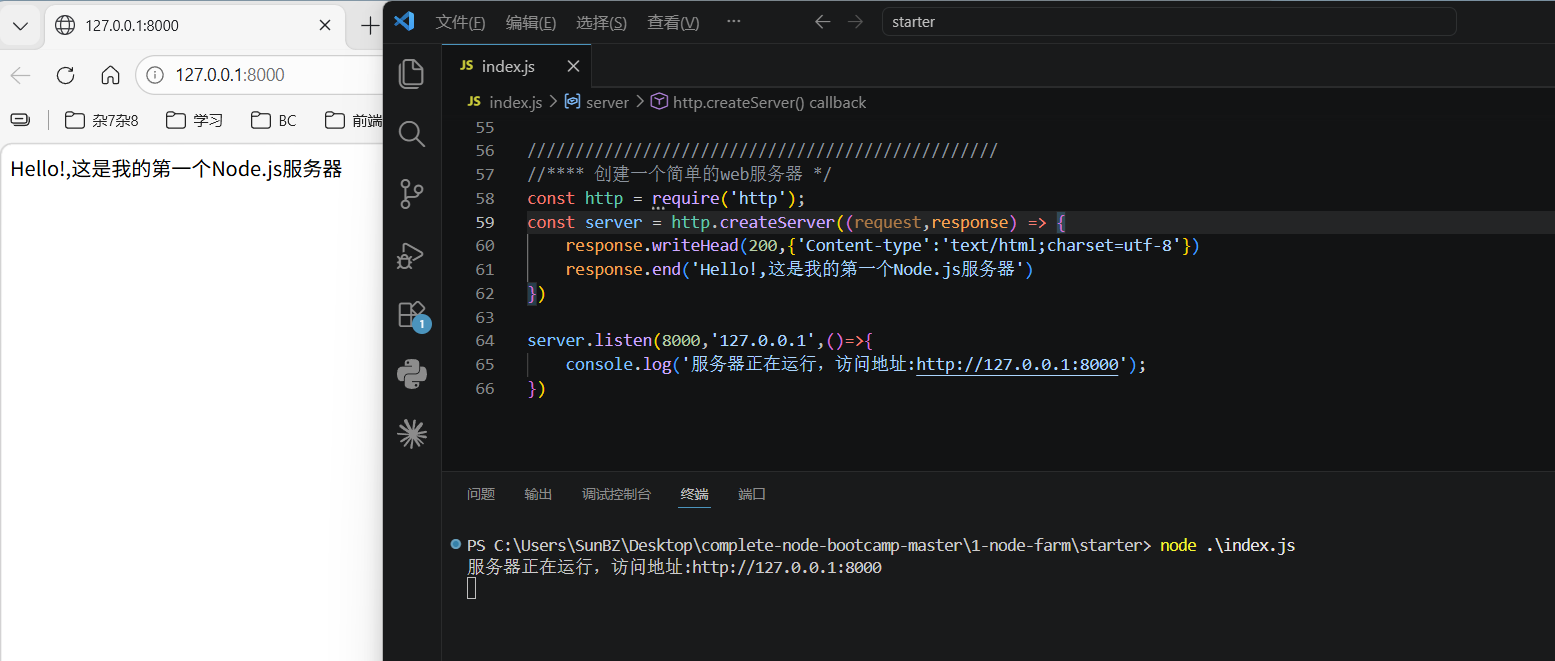Switch to the 端口 panel tab

752,494
